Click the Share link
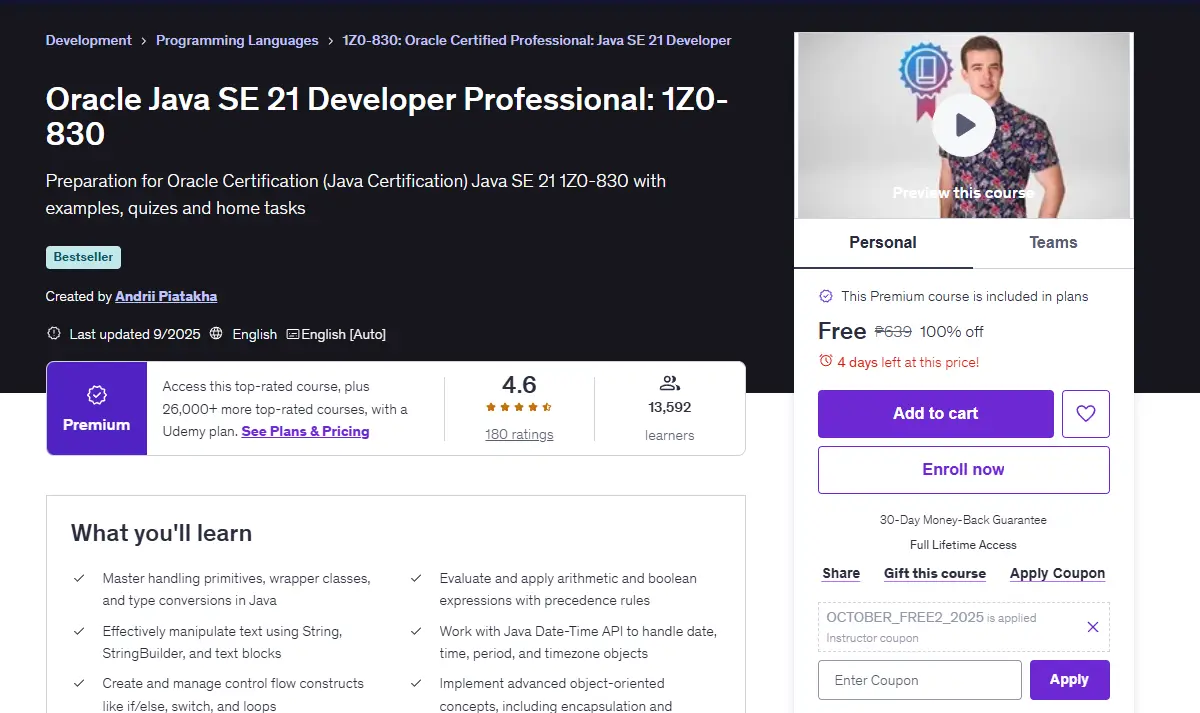1200x713 pixels. pos(841,573)
